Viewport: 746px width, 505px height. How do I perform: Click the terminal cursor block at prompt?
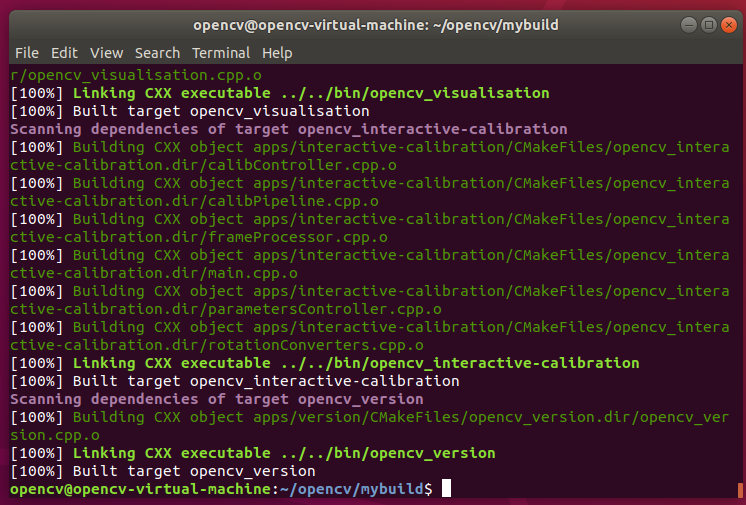tap(446, 488)
